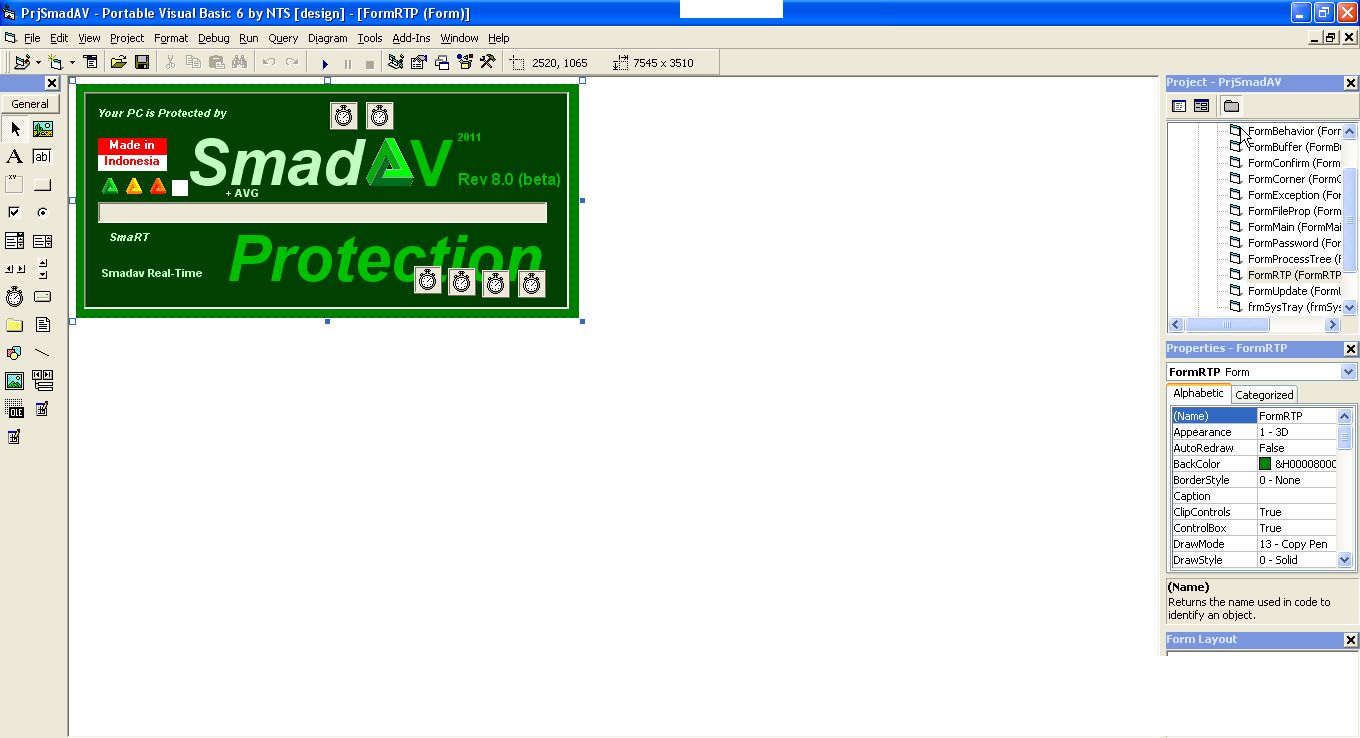Click the Caption property value field
This screenshot has height=738, width=1360.
(1297, 496)
